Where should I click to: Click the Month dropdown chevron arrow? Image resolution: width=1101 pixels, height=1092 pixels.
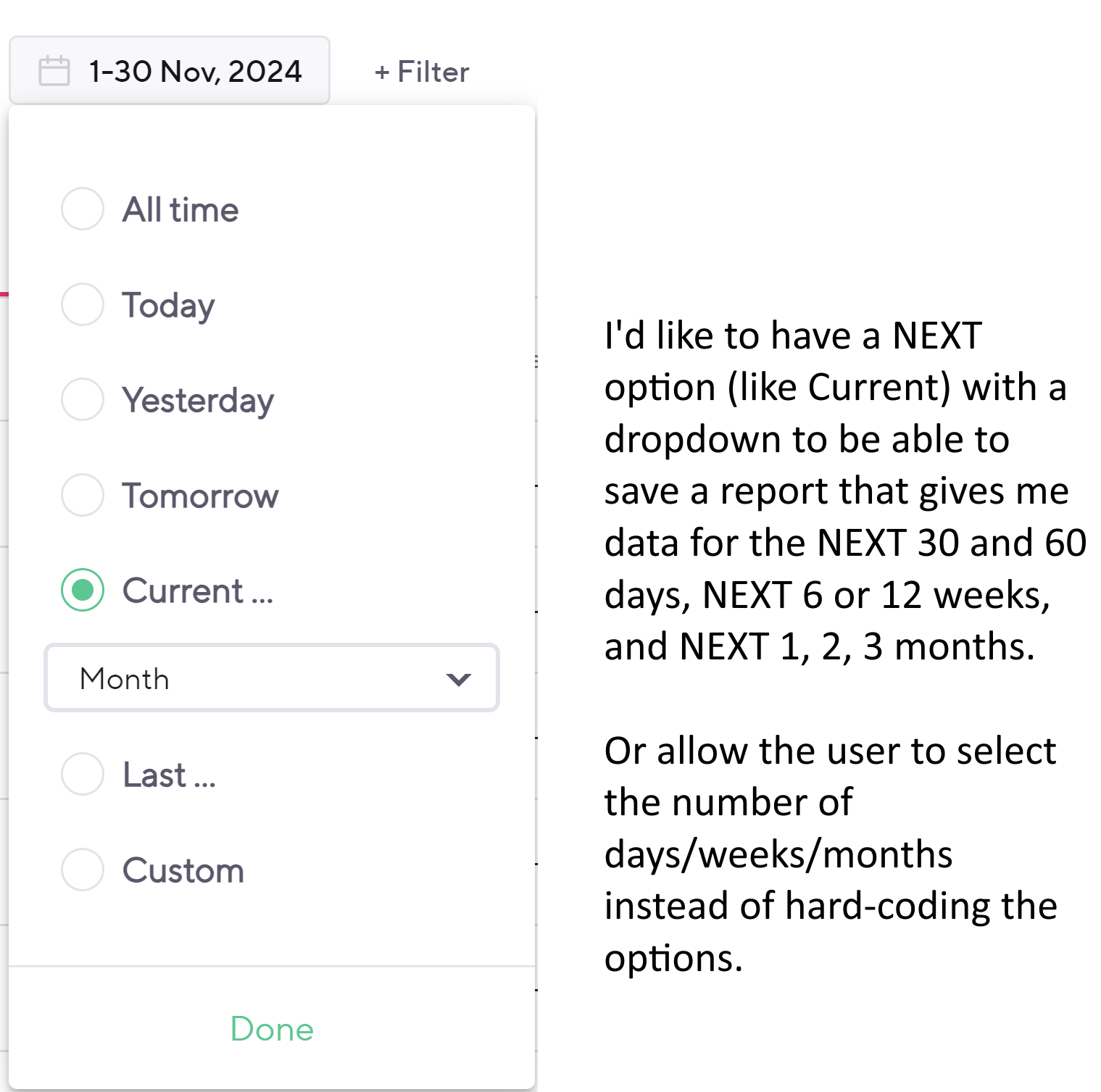[x=459, y=679]
